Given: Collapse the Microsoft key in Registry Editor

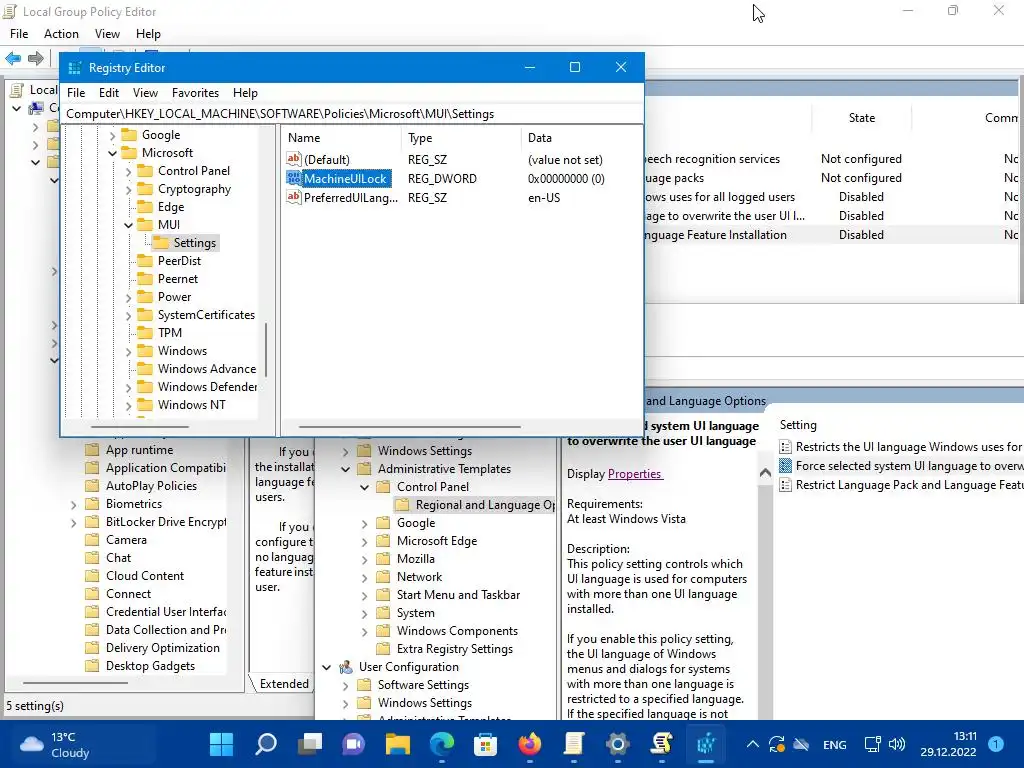Looking at the screenshot, I should click(112, 153).
